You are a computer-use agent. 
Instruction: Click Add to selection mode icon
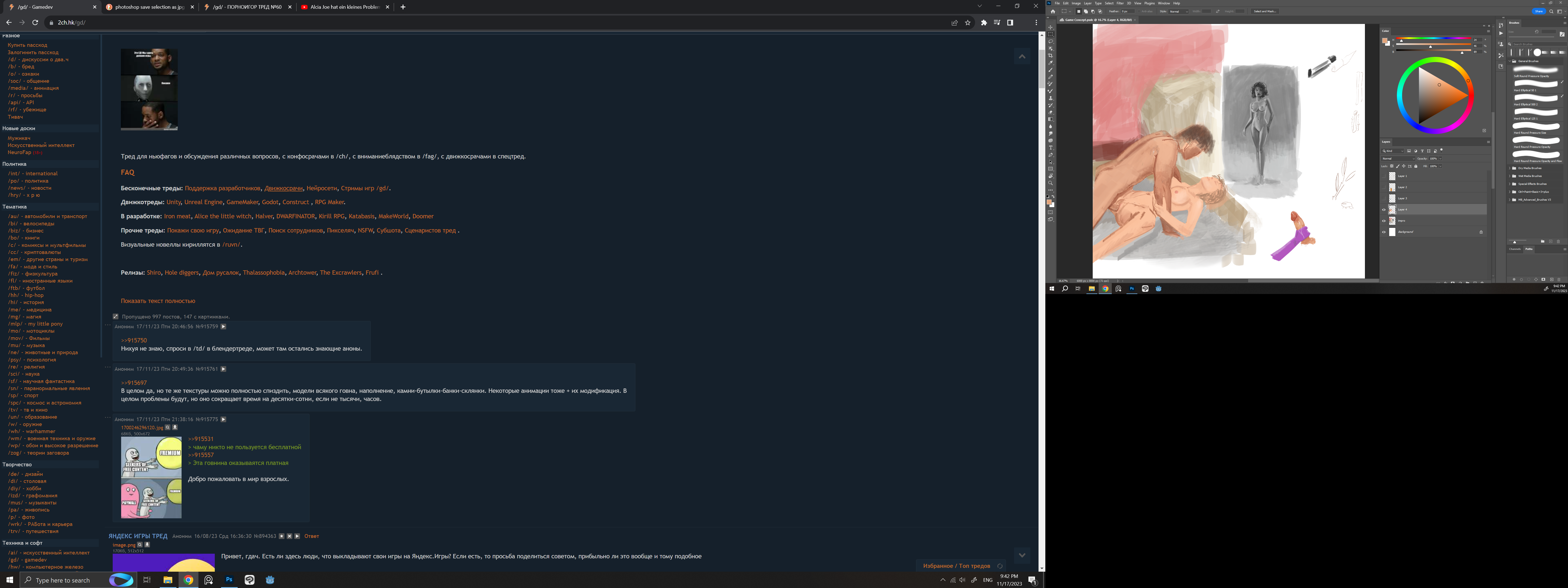pos(1086,11)
